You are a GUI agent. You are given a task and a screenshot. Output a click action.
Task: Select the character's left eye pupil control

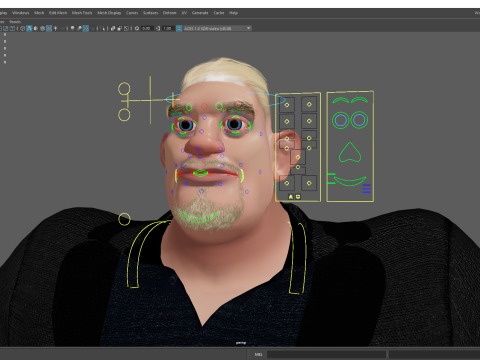pos(235,124)
